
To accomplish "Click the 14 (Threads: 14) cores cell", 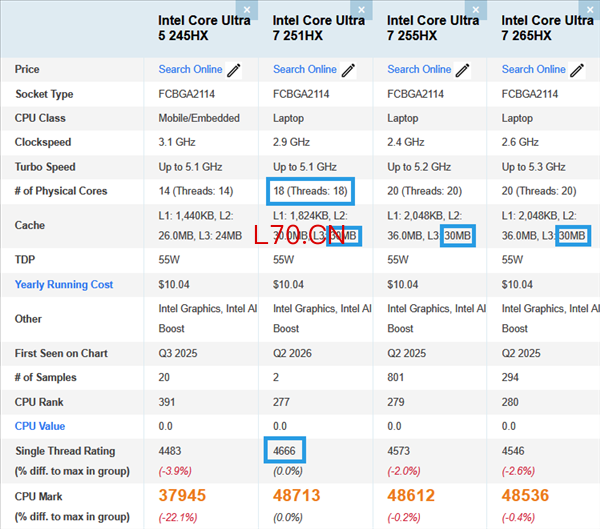I will click(196, 191).
